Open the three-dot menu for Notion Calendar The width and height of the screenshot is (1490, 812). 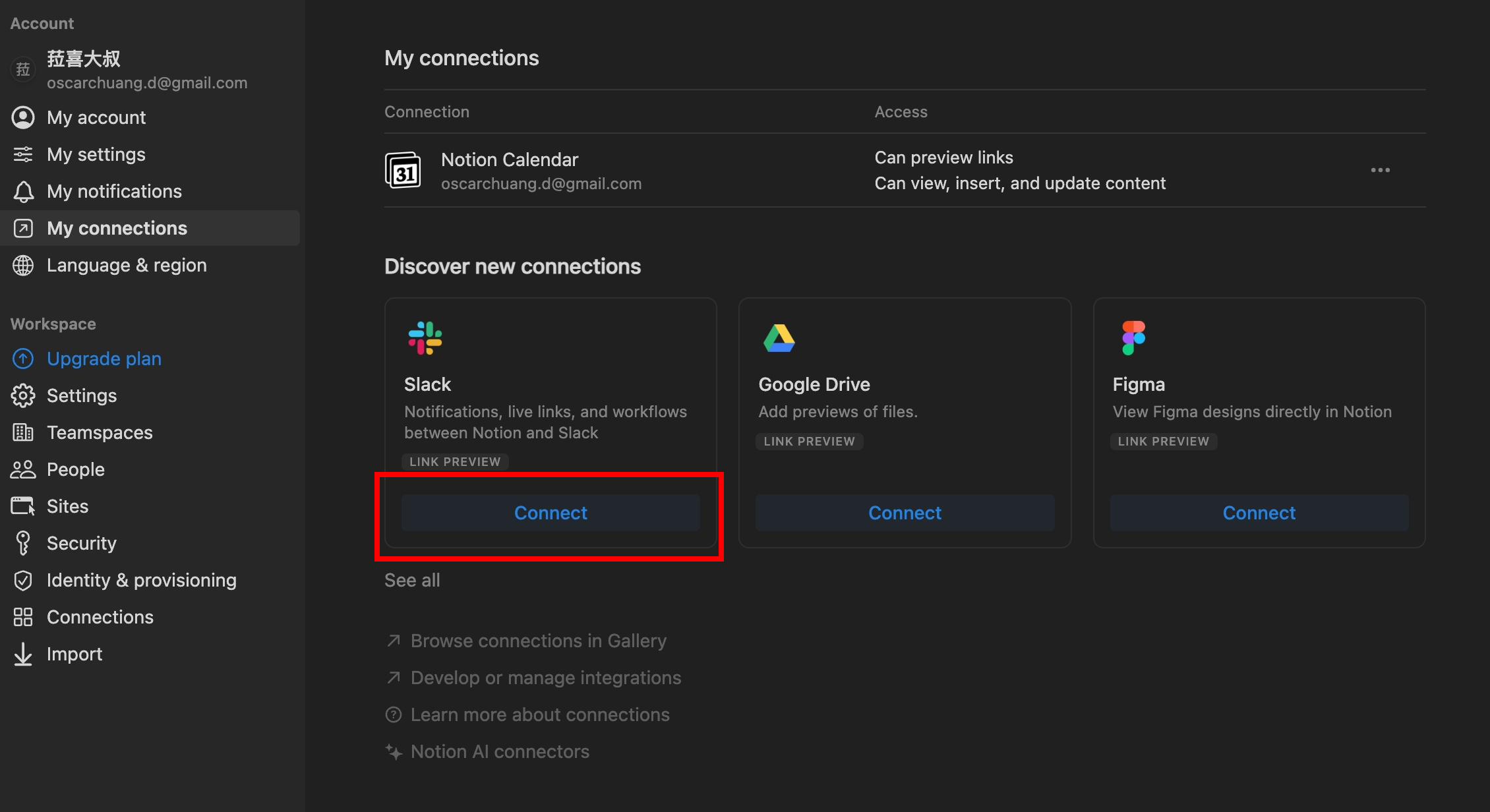(1380, 170)
